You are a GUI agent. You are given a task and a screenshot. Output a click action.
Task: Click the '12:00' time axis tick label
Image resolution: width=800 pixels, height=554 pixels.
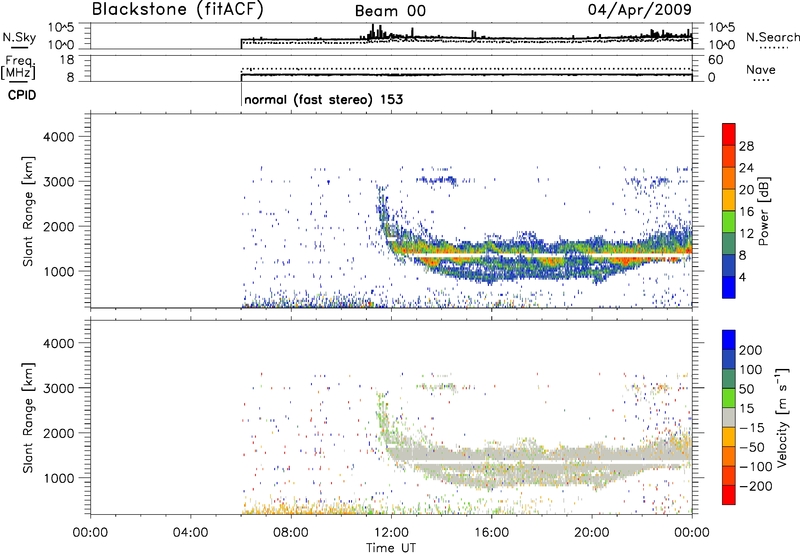pyautogui.click(x=391, y=533)
